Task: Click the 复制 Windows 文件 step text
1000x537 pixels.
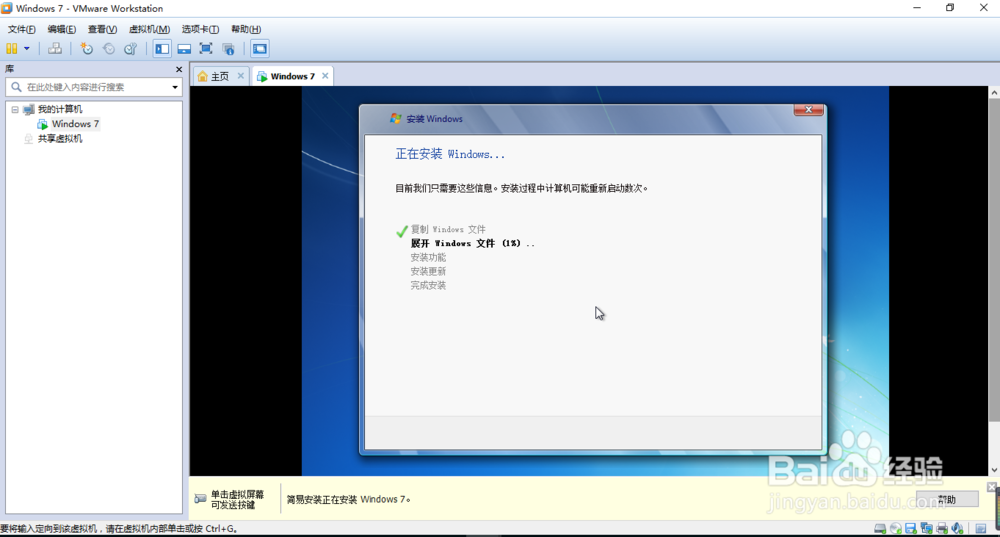Action: pos(448,230)
